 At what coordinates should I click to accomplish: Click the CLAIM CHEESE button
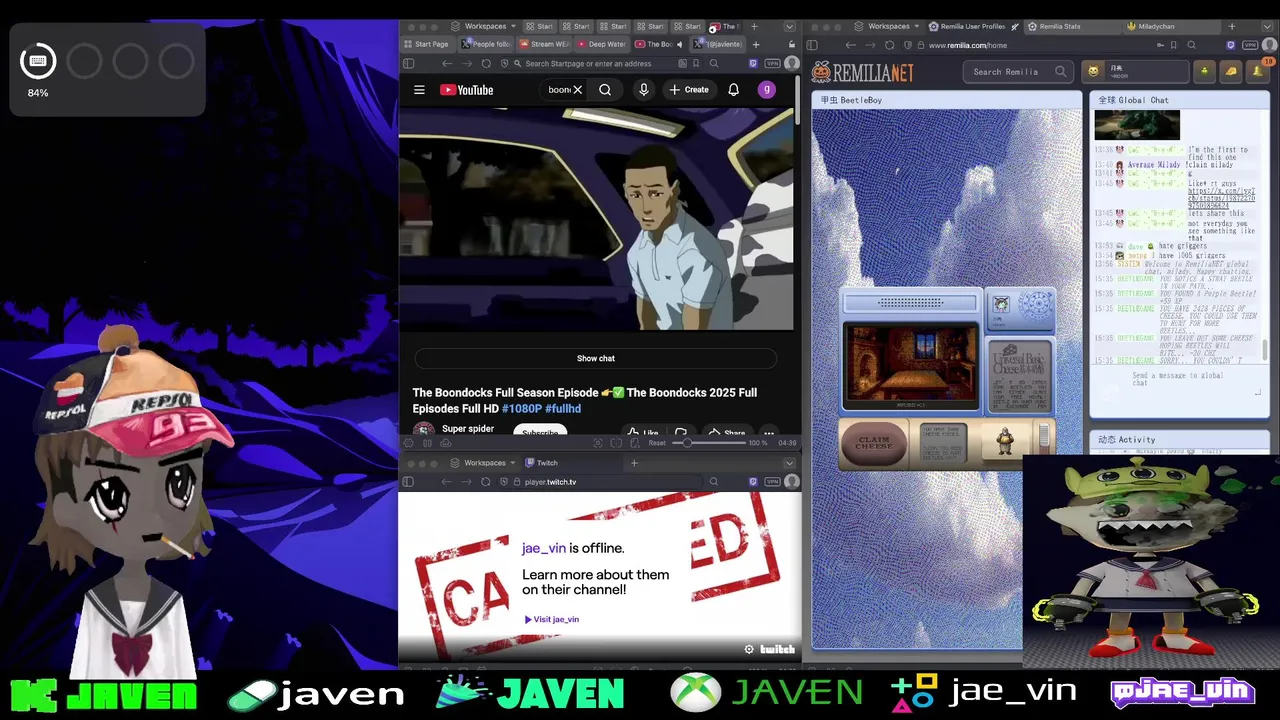[x=874, y=443]
